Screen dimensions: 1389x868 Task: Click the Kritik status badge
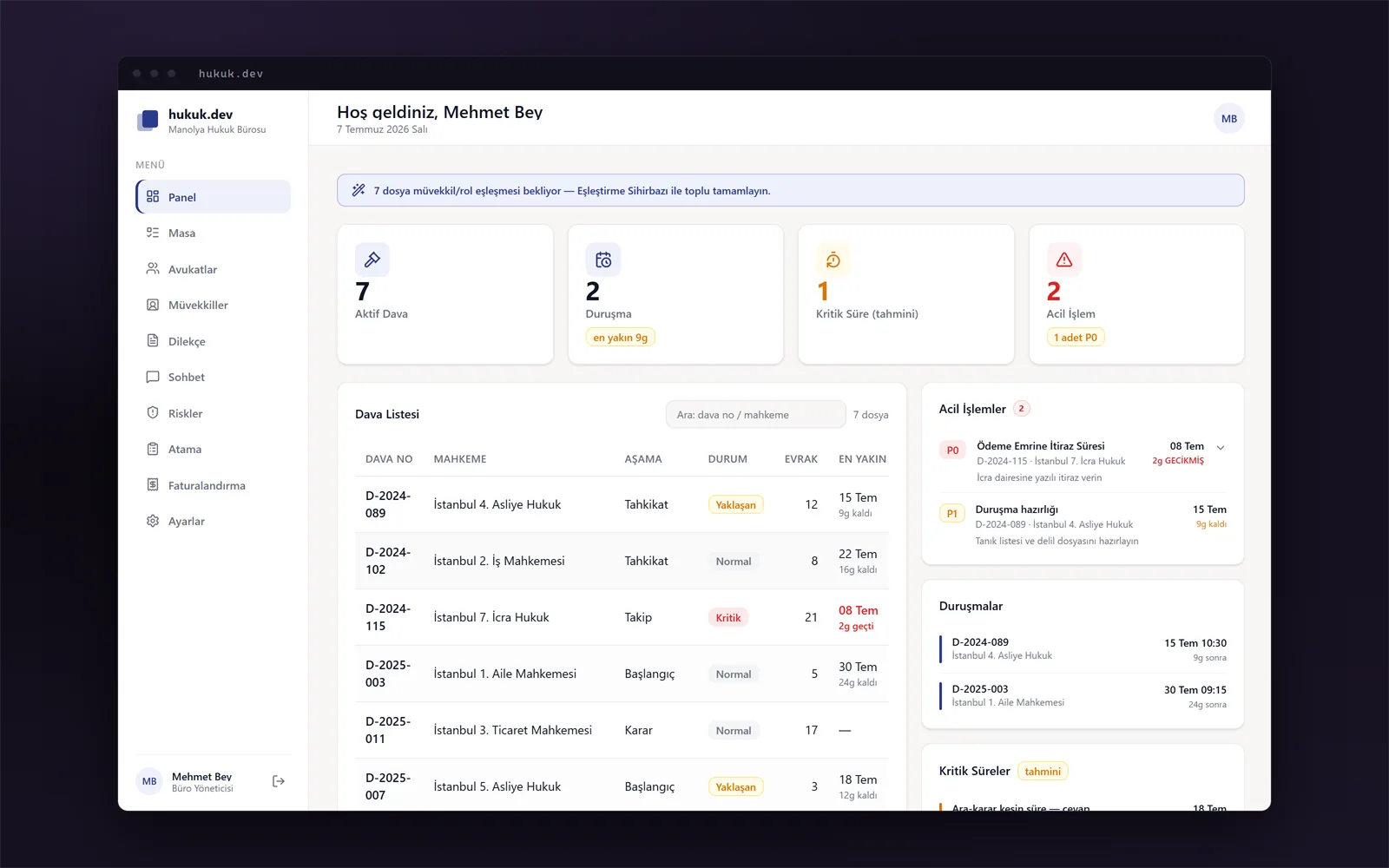tap(728, 618)
